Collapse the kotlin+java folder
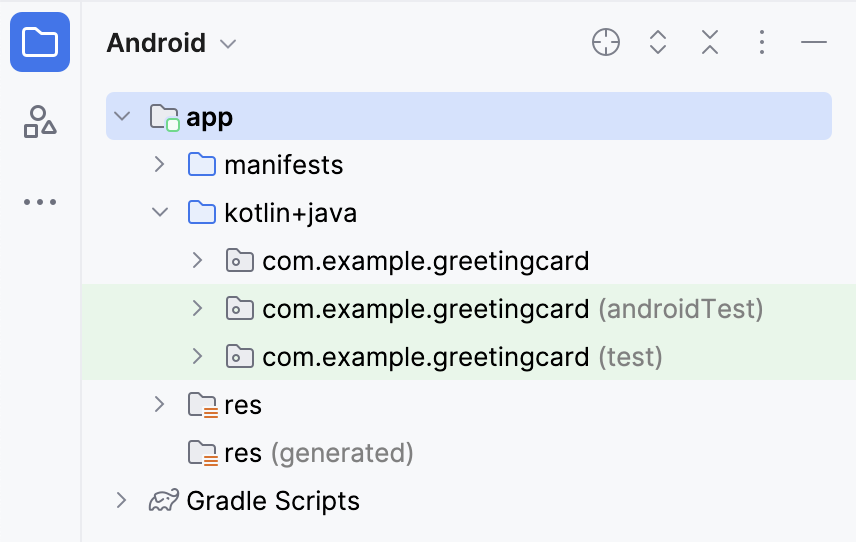The image size is (856, 542). (x=159, y=213)
